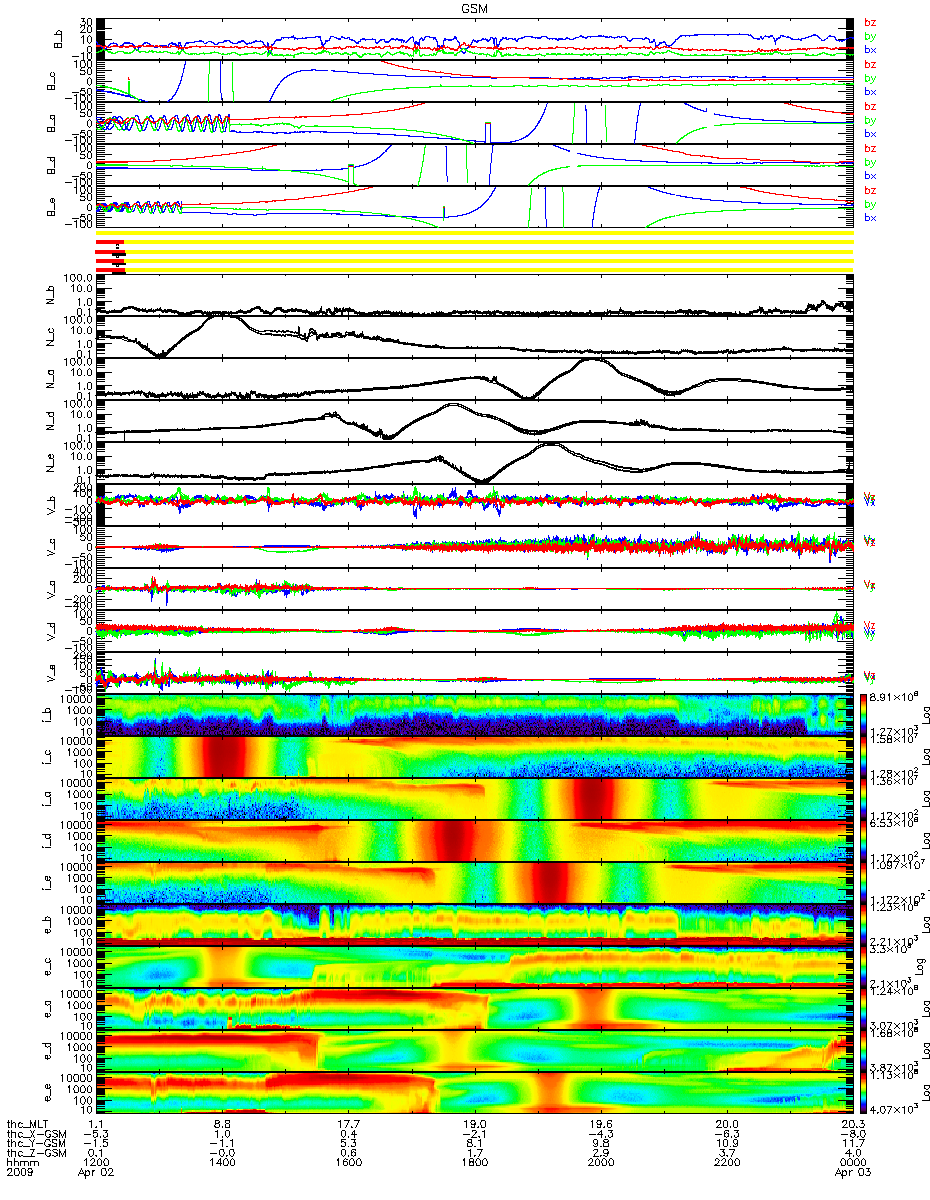Click the 2000 time tick label
This screenshot has width=930, height=1200.
(600, 1163)
